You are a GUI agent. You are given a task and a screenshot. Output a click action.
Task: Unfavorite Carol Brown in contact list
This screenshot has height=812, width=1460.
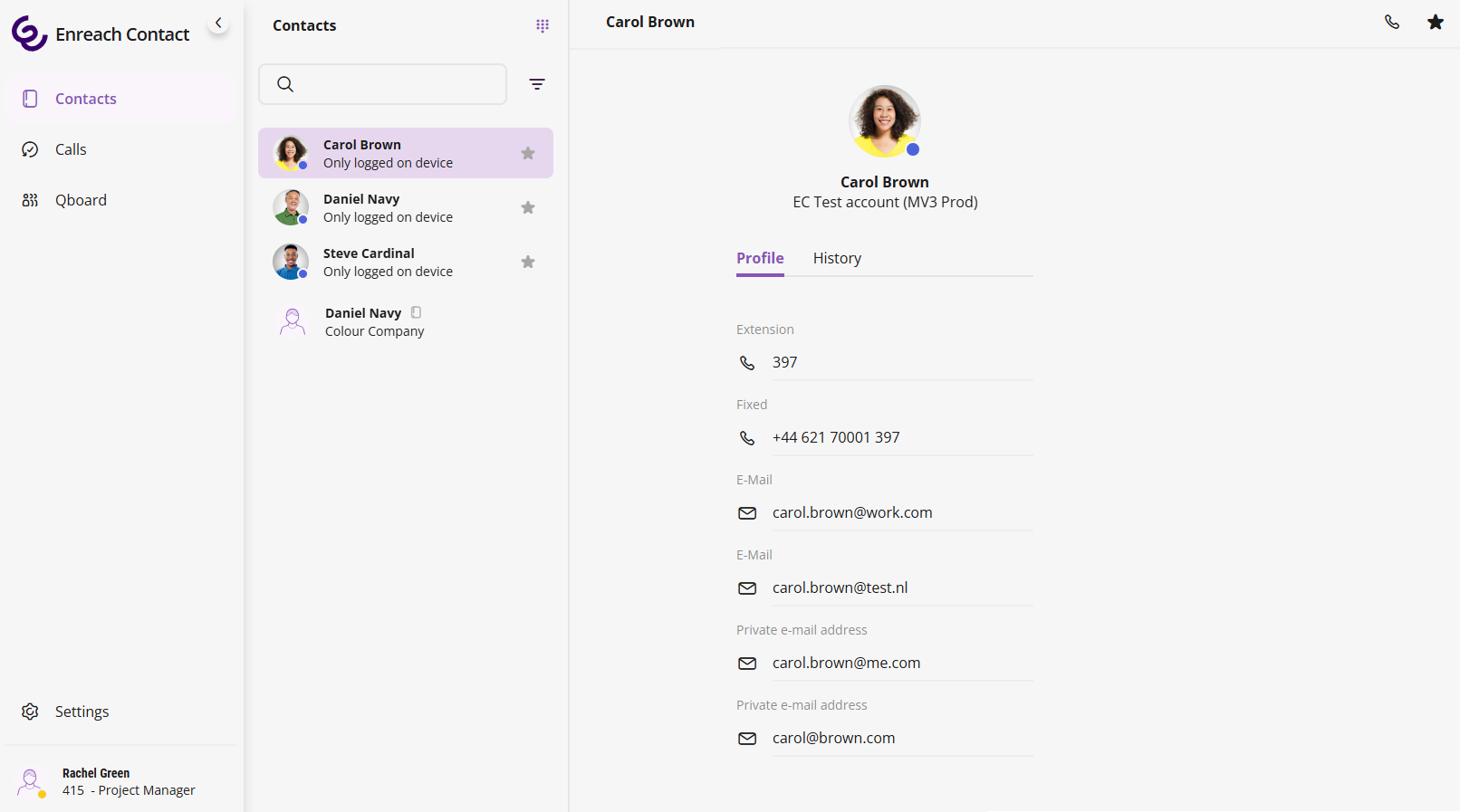[x=528, y=153]
